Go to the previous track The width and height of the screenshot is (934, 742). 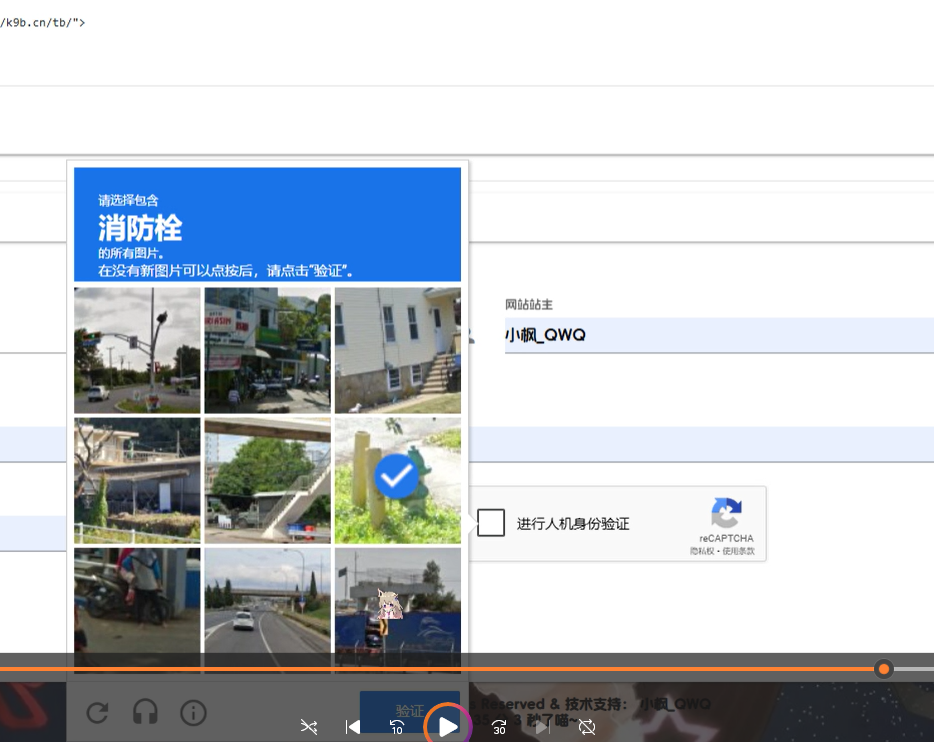point(352,727)
